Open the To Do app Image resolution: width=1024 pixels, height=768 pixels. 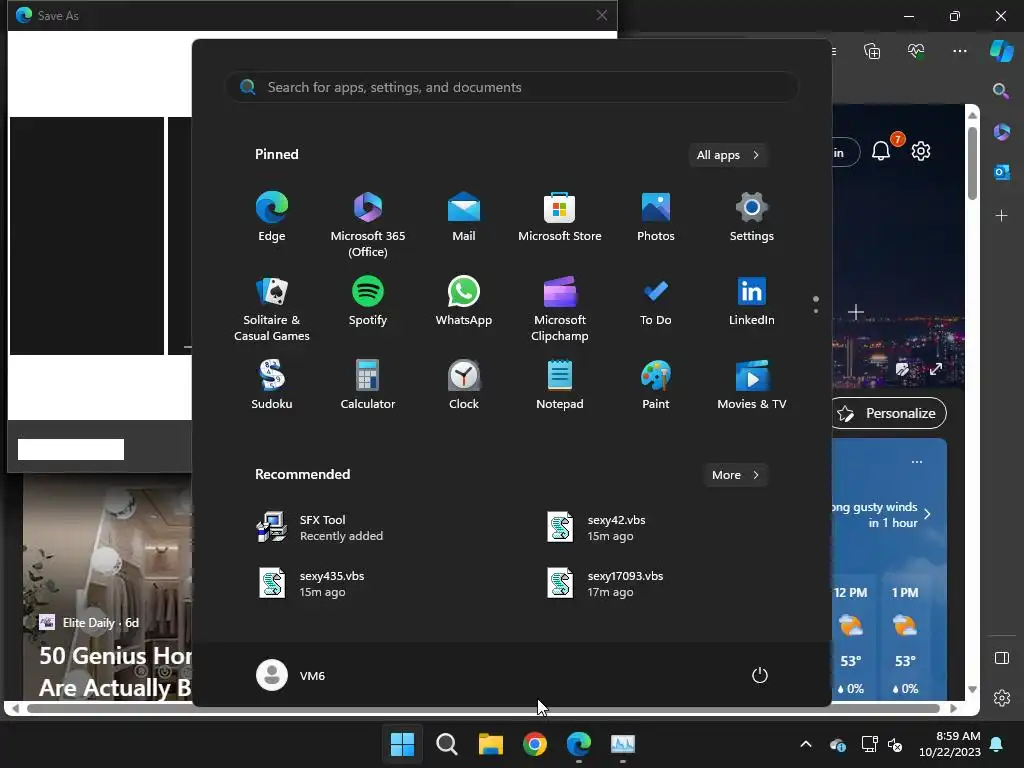[x=656, y=302]
